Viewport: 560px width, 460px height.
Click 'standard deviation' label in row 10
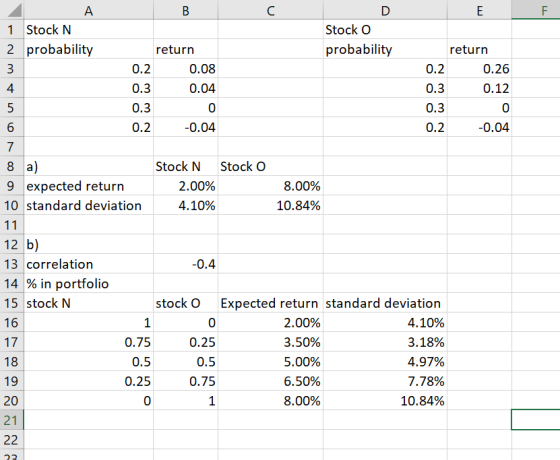point(89,205)
